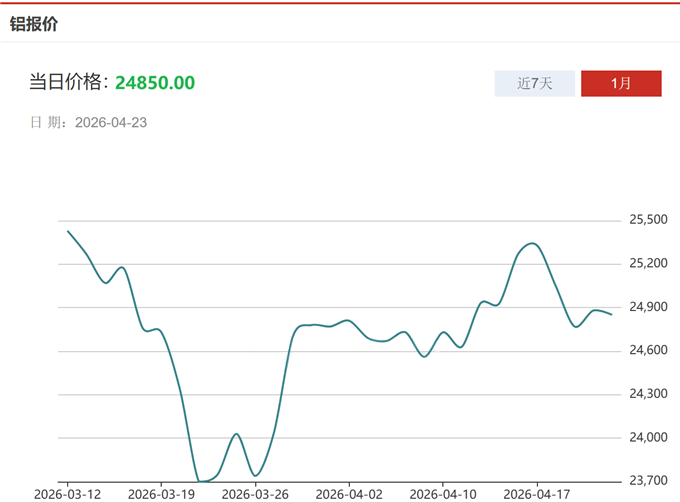The width and height of the screenshot is (680, 502).
Task: Click x-axis label 2026-03-12
Action: pyautogui.click(x=67, y=493)
